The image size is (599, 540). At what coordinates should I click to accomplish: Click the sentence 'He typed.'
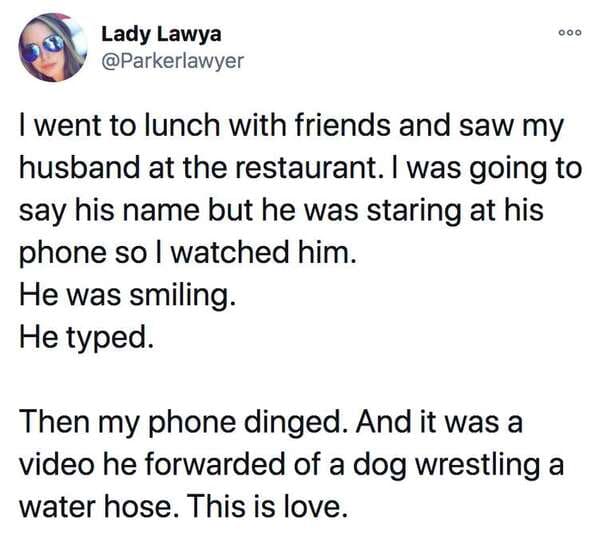(87, 338)
